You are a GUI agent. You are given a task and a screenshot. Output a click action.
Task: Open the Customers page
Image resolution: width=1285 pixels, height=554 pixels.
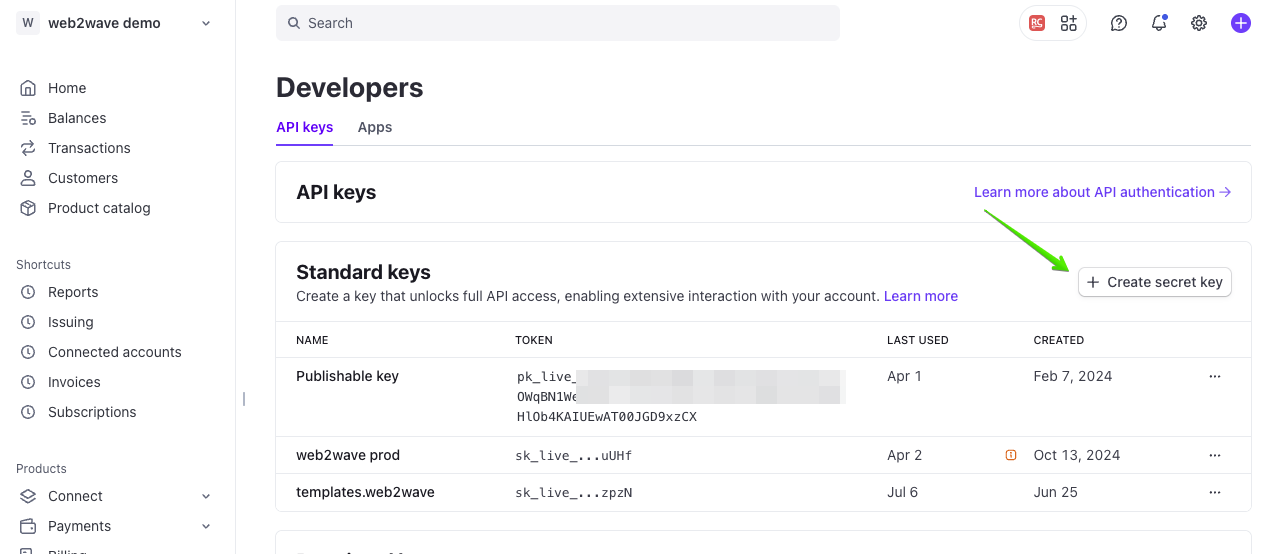coord(83,178)
